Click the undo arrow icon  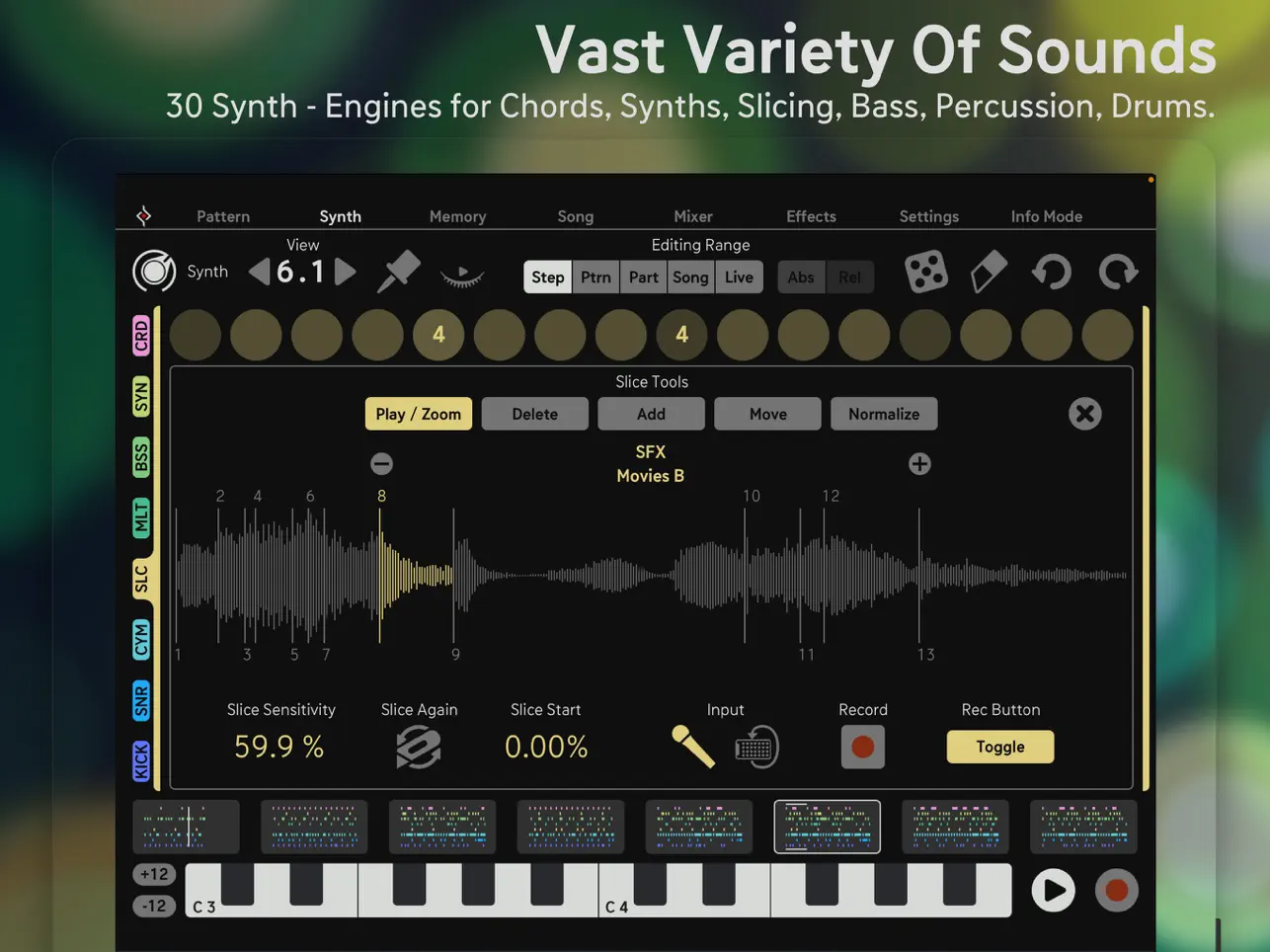pyautogui.click(x=1052, y=272)
